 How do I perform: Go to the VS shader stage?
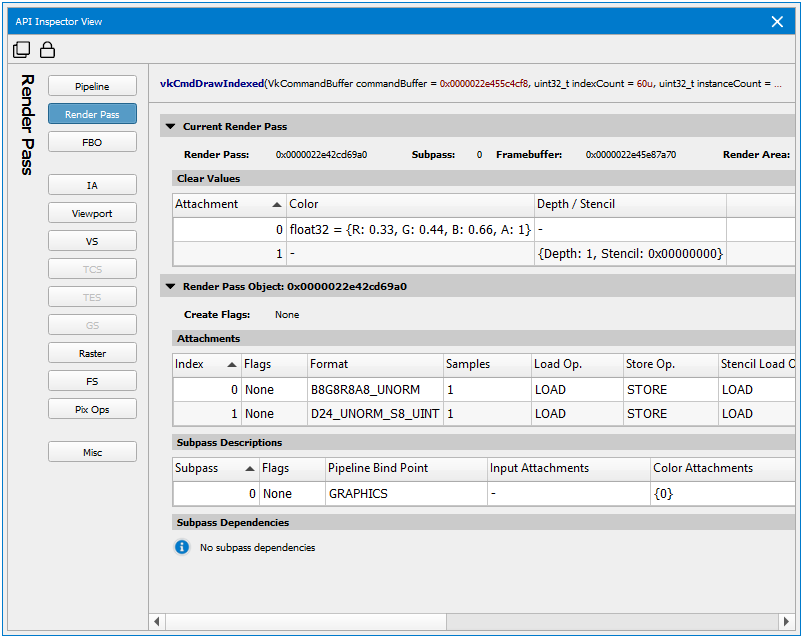(92, 242)
